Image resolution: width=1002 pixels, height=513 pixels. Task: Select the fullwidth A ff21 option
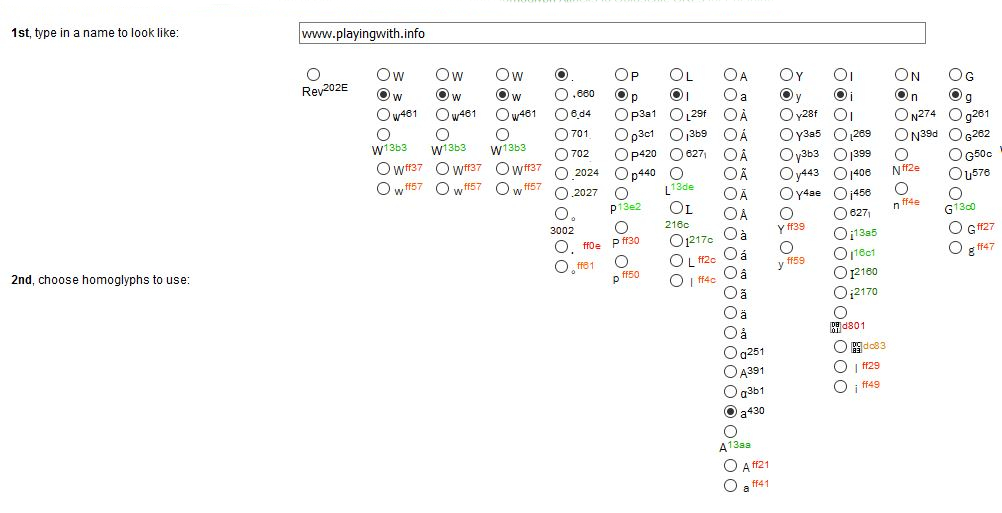(730, 466)
